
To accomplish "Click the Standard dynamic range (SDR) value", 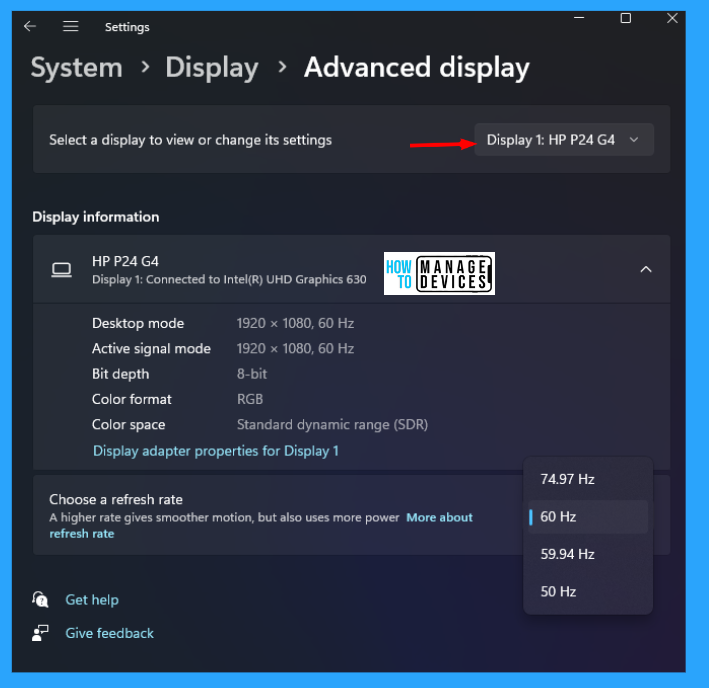I will pyautogui.click(x=332, y=424).
